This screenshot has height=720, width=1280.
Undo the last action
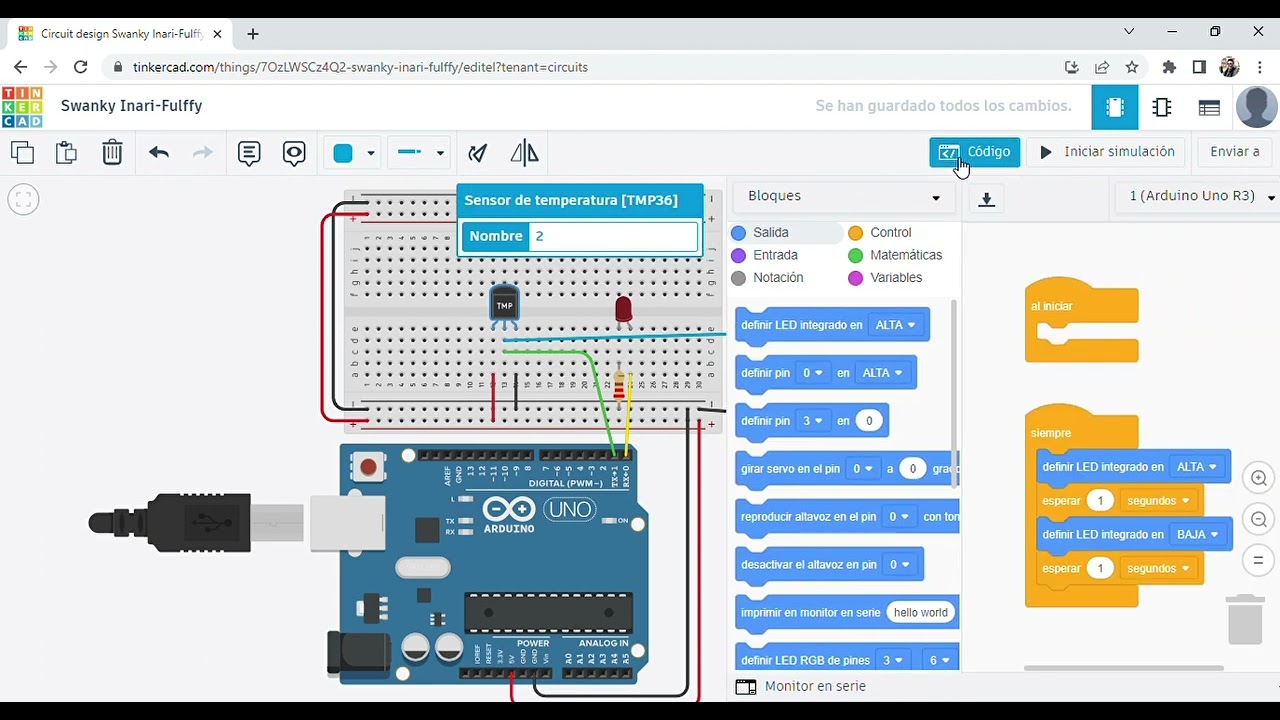[x=159, y=153]
